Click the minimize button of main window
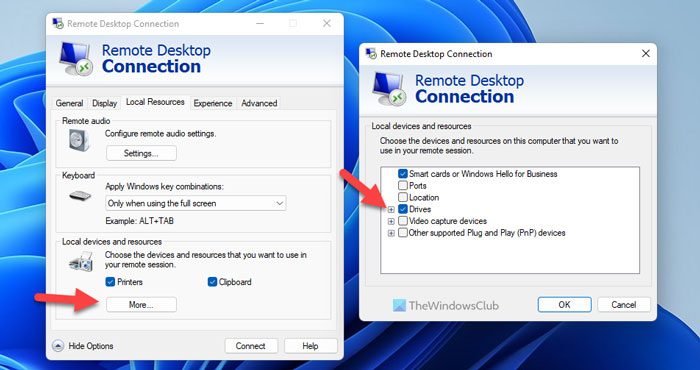 (259, 24)
